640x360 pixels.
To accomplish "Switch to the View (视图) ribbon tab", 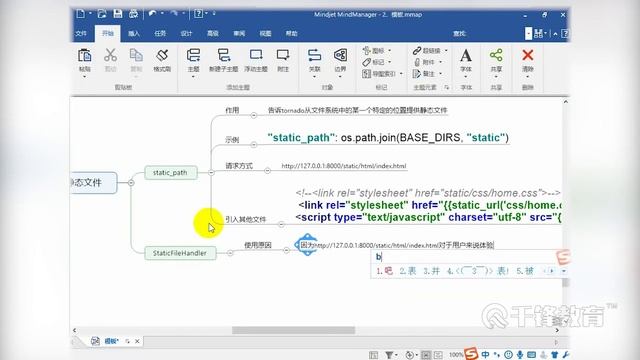I will click(265, 33).
